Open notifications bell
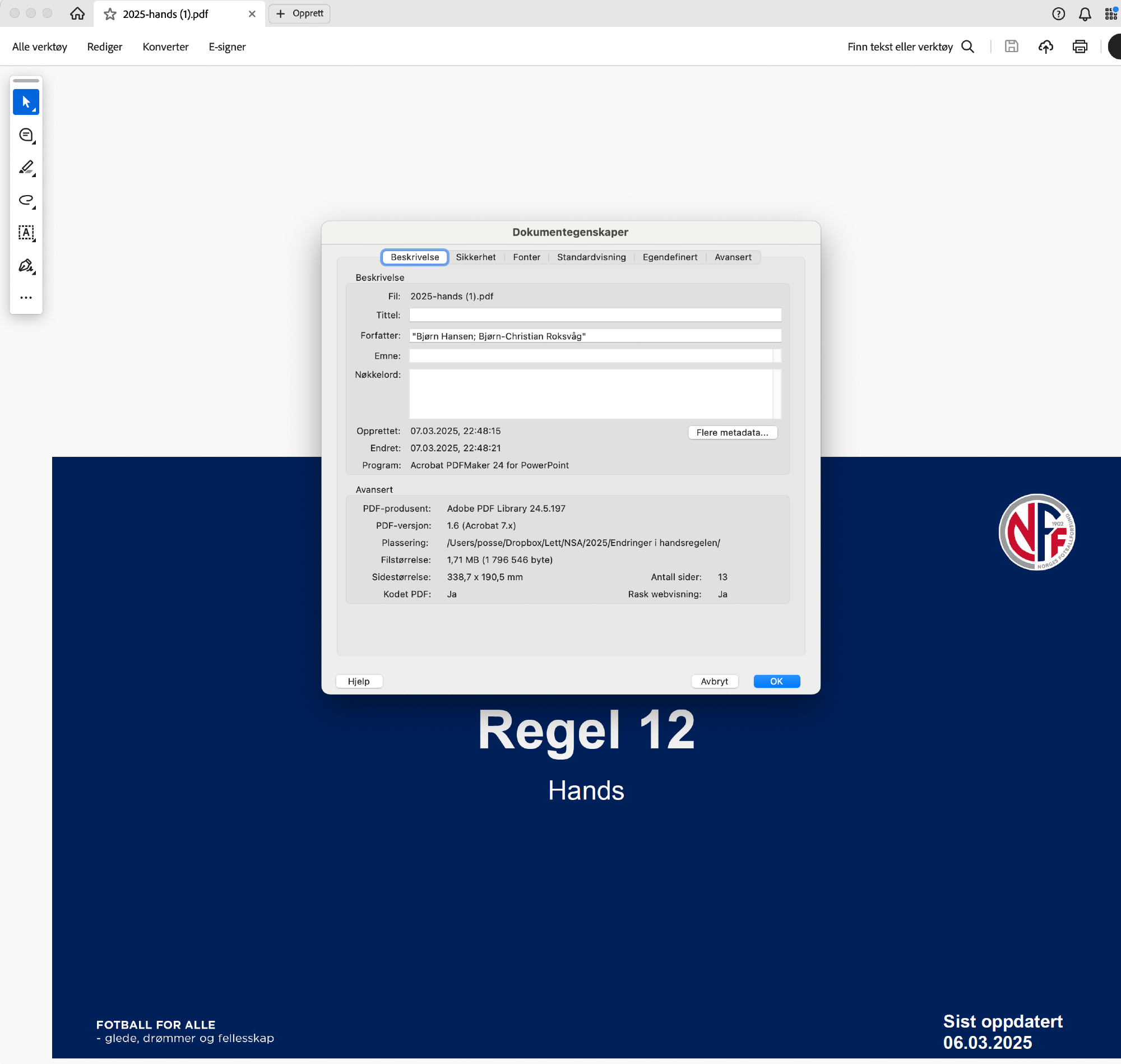Image resolution: width=1121 pixels, height=1064 pixels. pos(1084,14)
